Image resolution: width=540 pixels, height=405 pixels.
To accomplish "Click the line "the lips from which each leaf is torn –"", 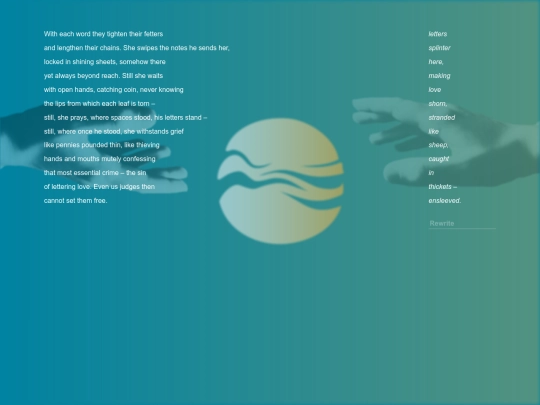I will pos(100,104).
